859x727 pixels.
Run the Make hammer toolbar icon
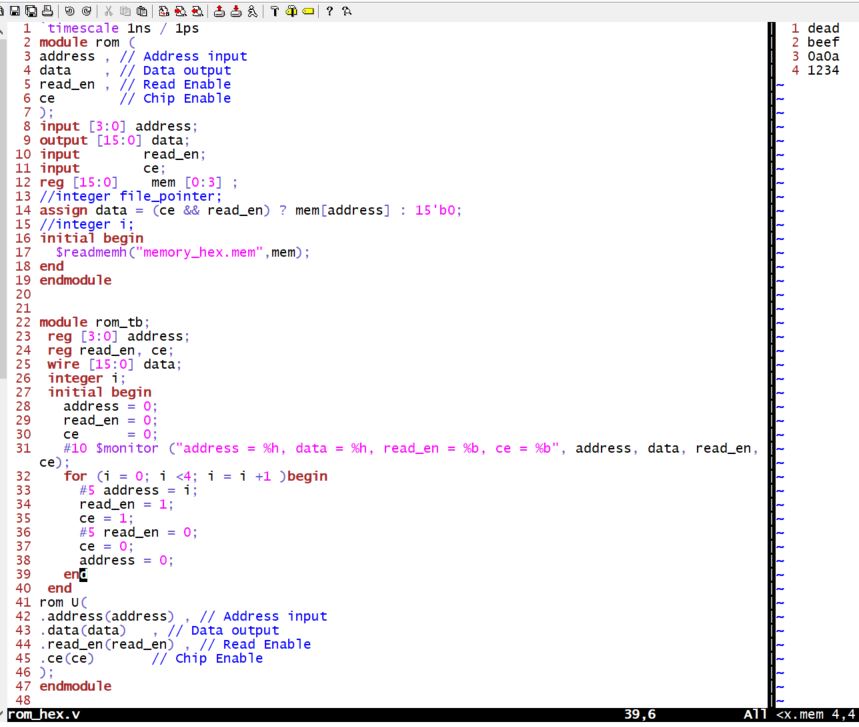tap(274, 10)
